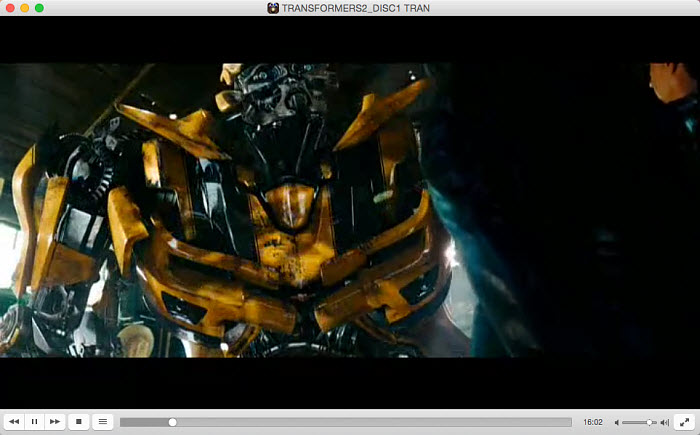This screenshot has width=700, height=435.
Task: Seek to the middle of the progress bar
Action: click(346, 422)
